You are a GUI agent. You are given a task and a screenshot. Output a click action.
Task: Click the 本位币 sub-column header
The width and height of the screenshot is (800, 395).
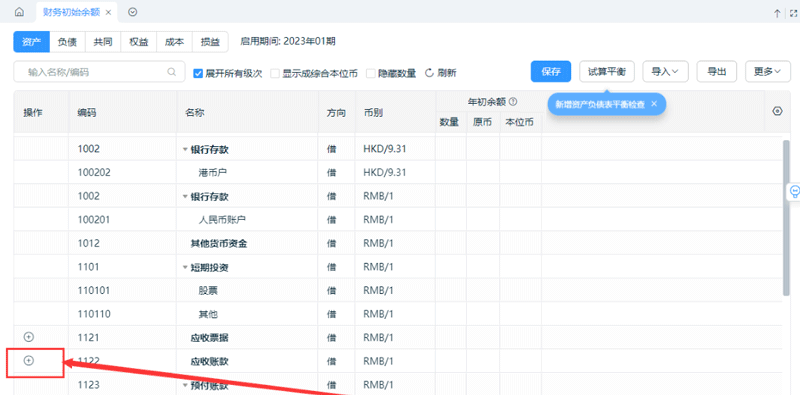[519, 122]
